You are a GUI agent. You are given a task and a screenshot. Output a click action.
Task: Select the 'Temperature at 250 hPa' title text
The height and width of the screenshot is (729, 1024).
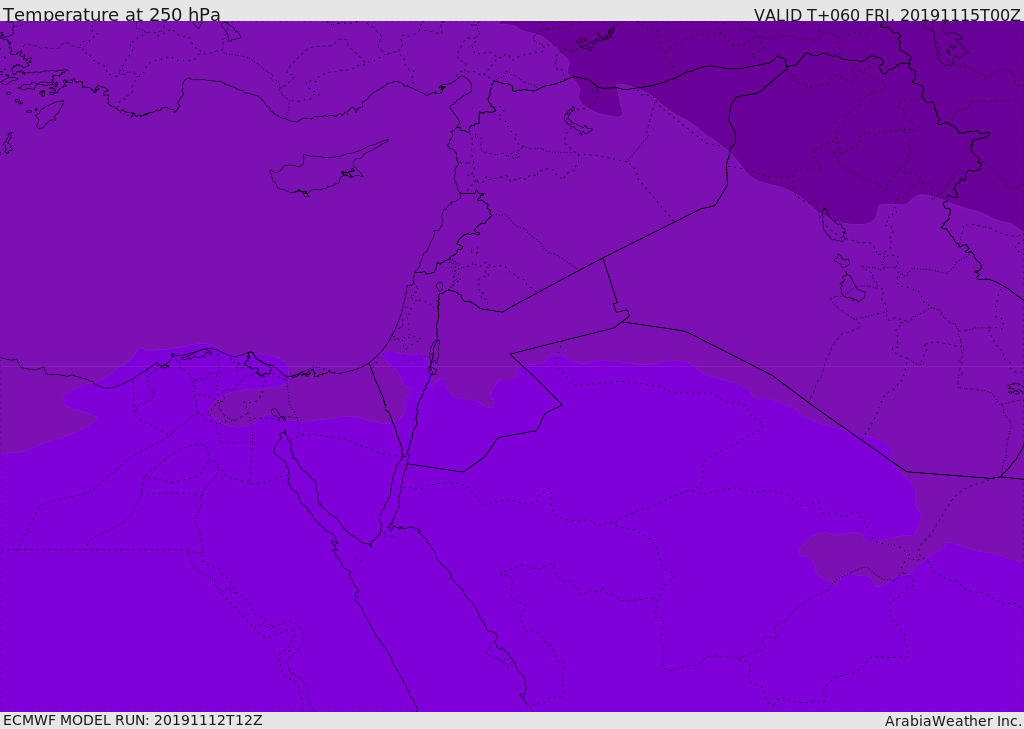pos(112,14)
